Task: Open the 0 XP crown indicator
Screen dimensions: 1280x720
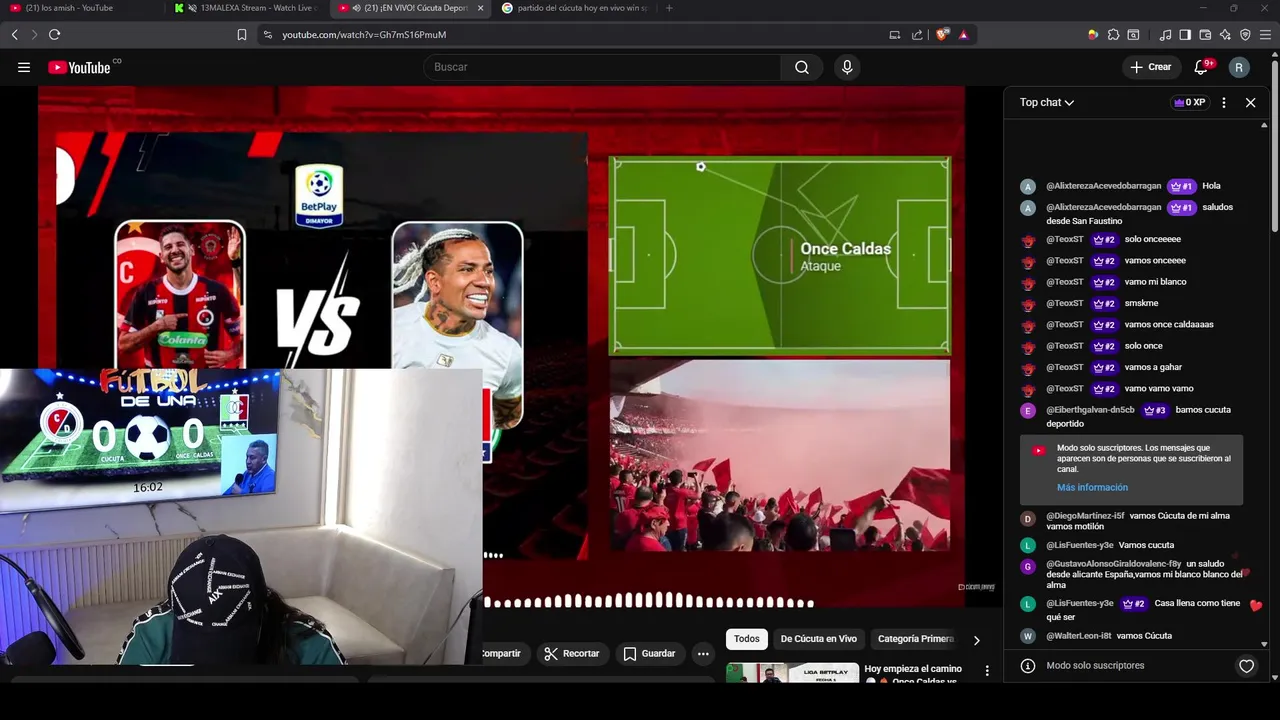Action: tap(1190, 102)
